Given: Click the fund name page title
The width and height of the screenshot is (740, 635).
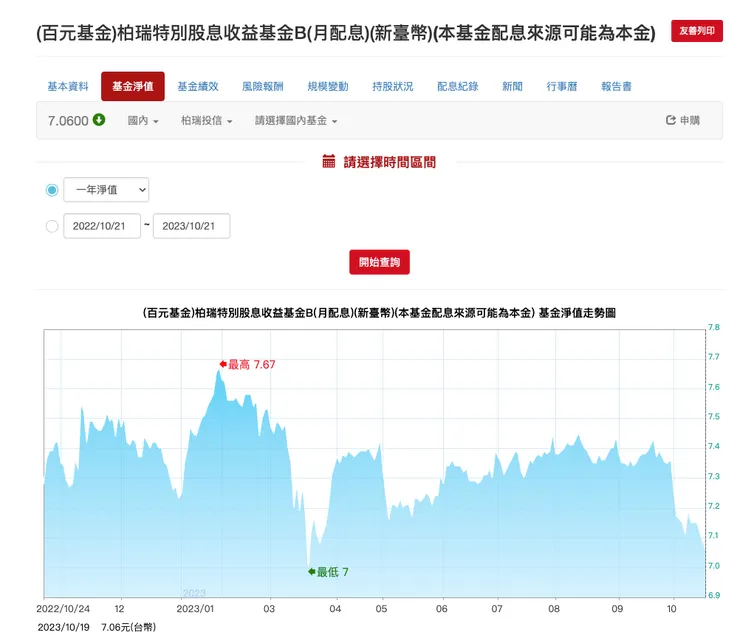Looking at the screenshot, I should [346, 33].
